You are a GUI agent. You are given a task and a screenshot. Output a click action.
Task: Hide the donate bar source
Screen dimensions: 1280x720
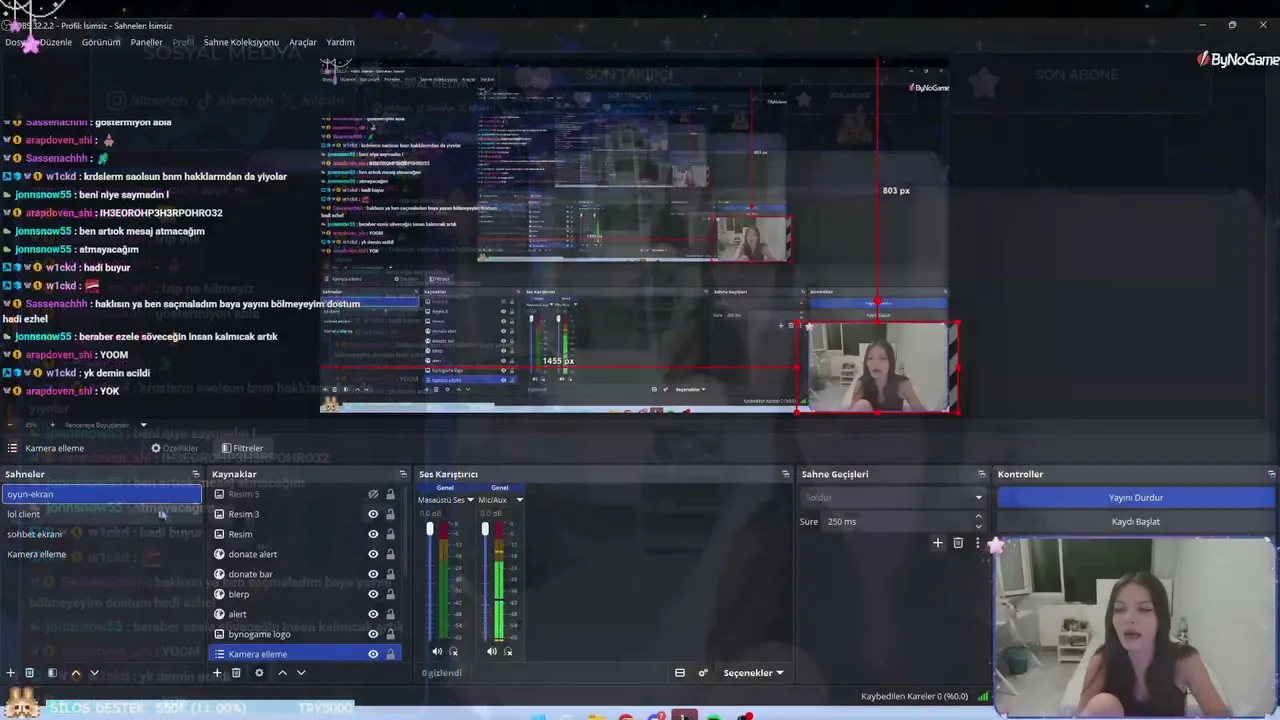[x=373, y=574]
